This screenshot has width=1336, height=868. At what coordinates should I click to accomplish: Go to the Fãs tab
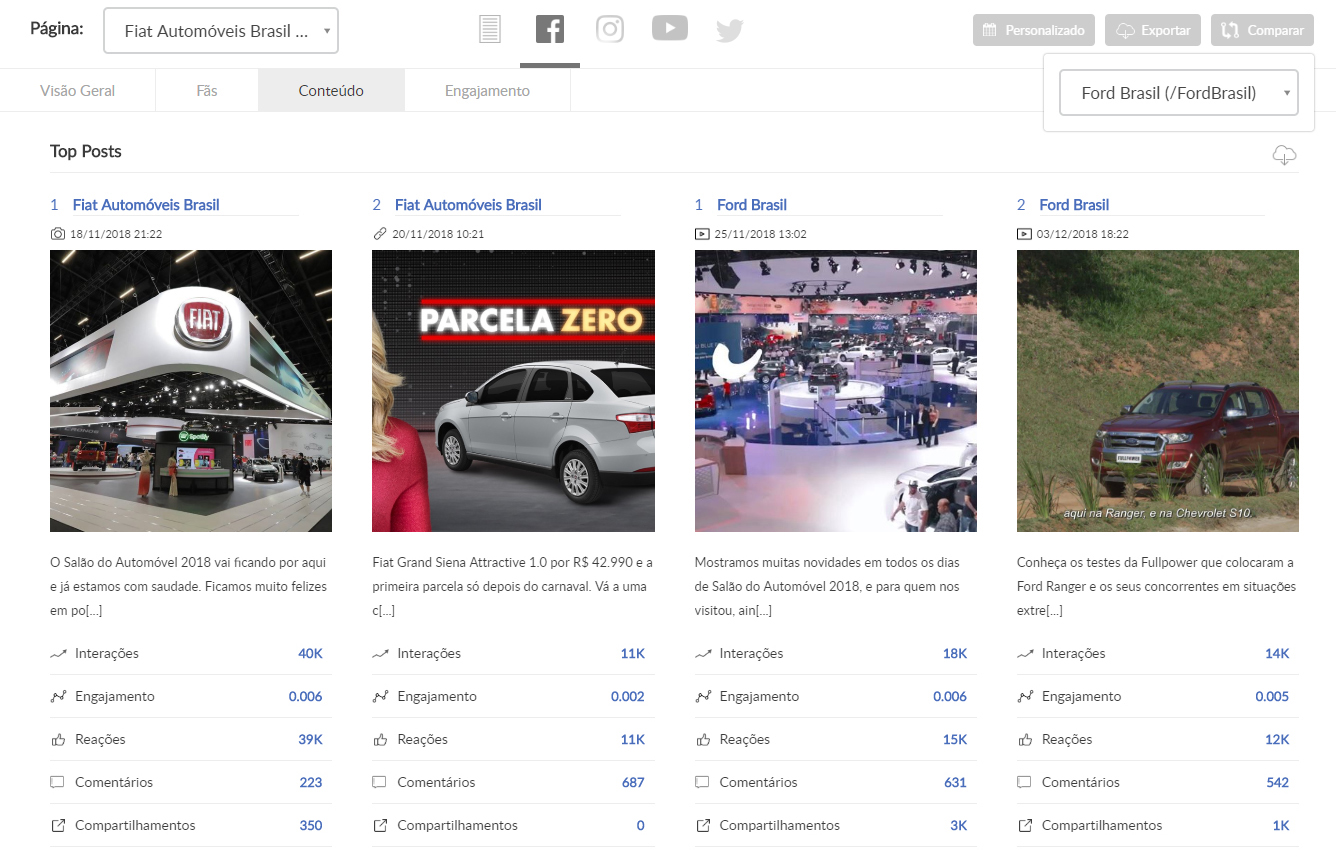[206, 91]
